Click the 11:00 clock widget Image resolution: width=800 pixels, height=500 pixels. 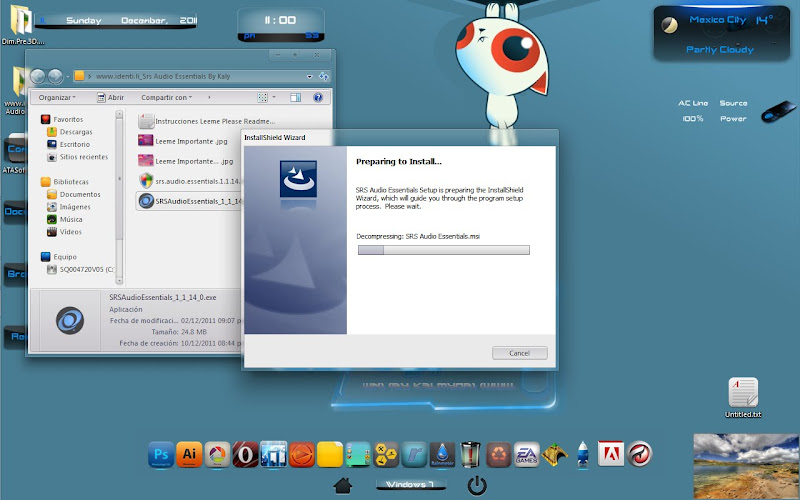point(281,24)
